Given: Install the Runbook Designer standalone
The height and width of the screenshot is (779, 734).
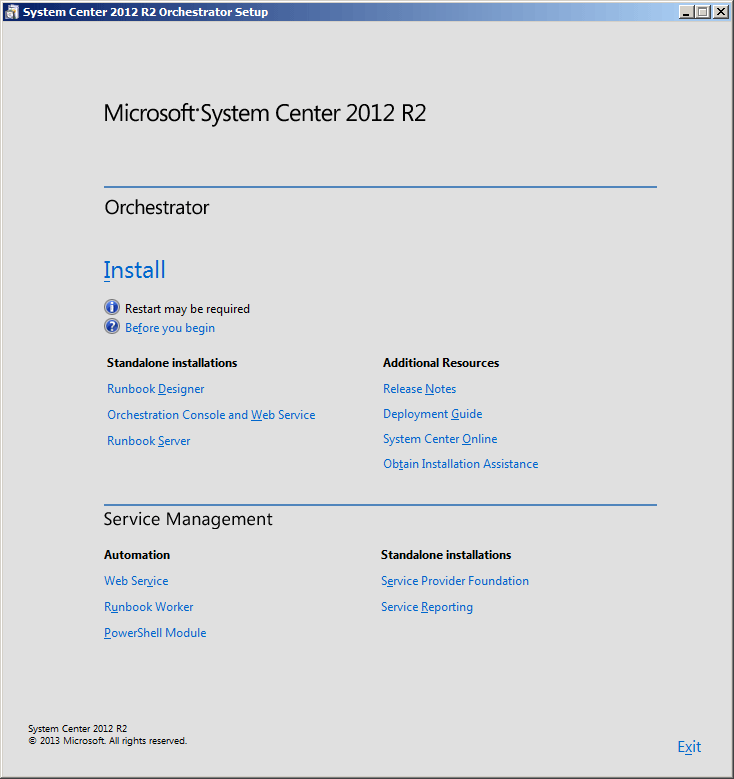Looking at the screenshot, I should pyautogui.click(x=156, y=389).
